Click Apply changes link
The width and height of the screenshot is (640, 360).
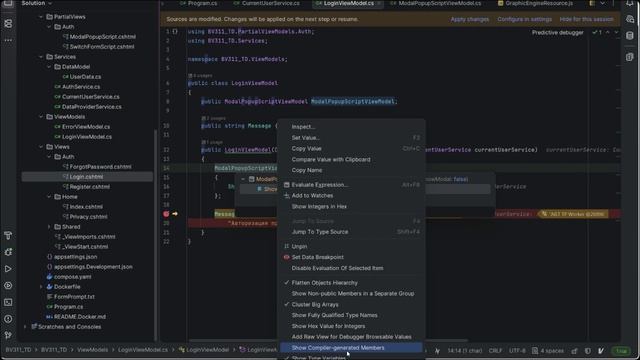tap(469, 19)
